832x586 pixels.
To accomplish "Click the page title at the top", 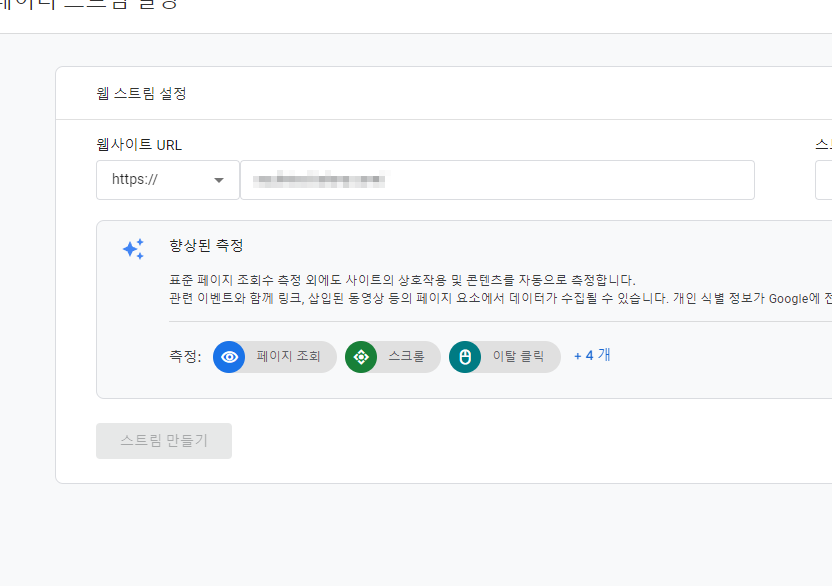I will click(89, 5).
